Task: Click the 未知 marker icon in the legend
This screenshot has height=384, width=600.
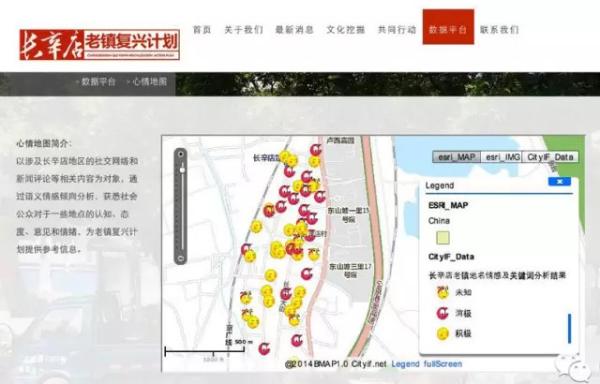Action: 443,293
